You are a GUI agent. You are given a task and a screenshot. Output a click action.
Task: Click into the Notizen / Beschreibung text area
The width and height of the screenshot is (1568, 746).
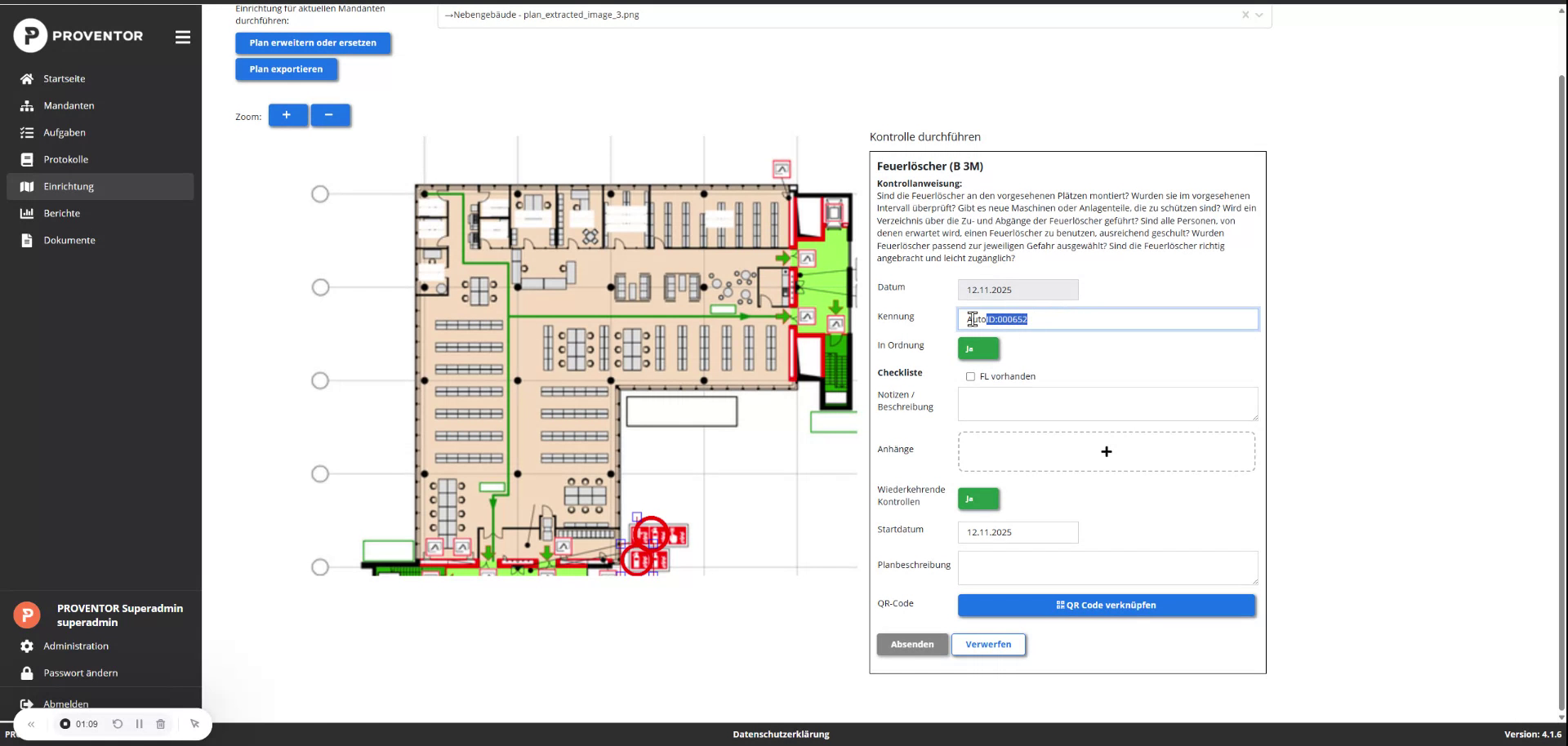[x=1107, y=404]
